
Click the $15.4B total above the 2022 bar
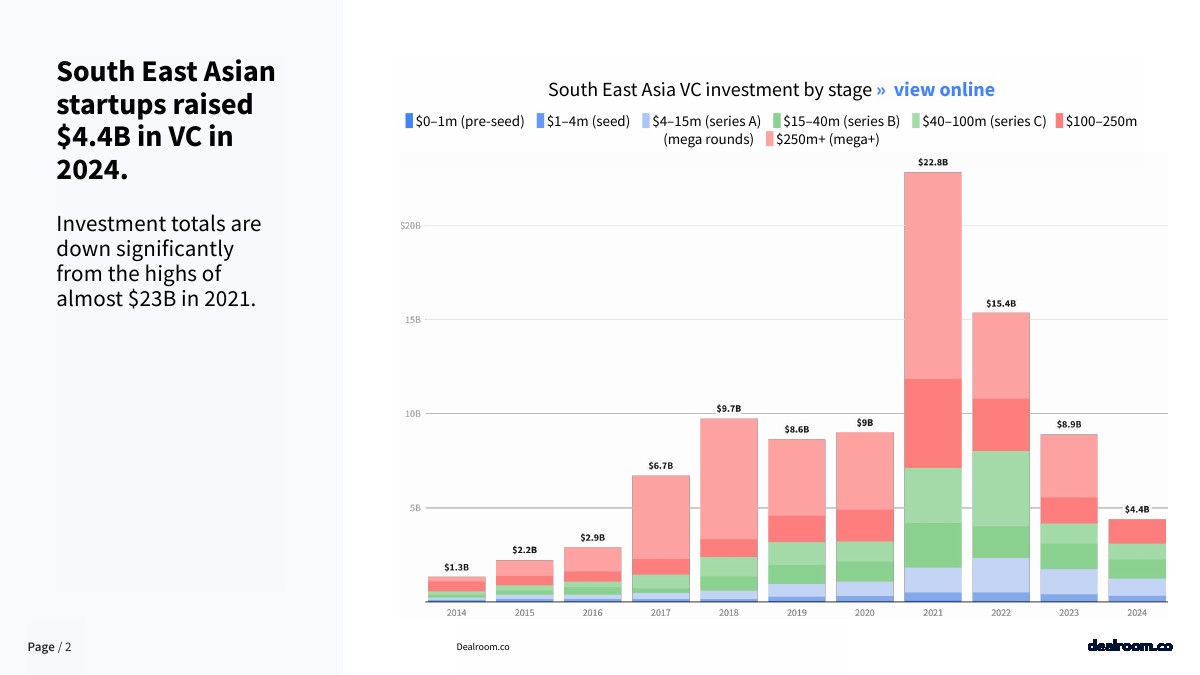point(1000,303)
